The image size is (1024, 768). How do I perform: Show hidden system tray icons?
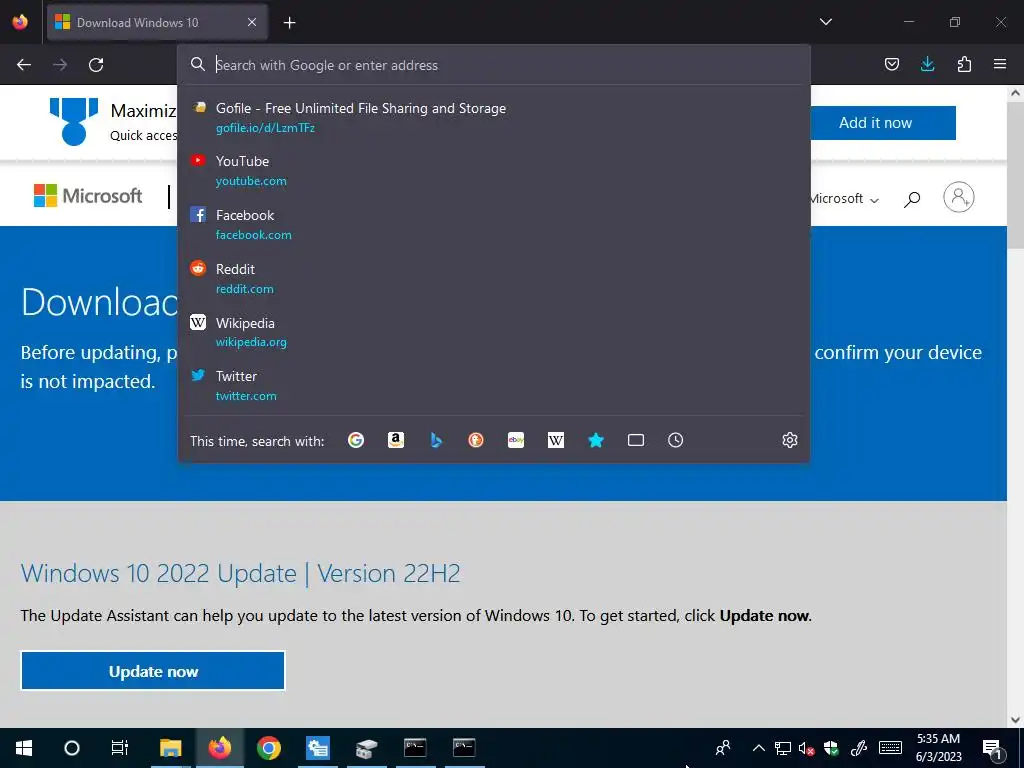(759, 748)
